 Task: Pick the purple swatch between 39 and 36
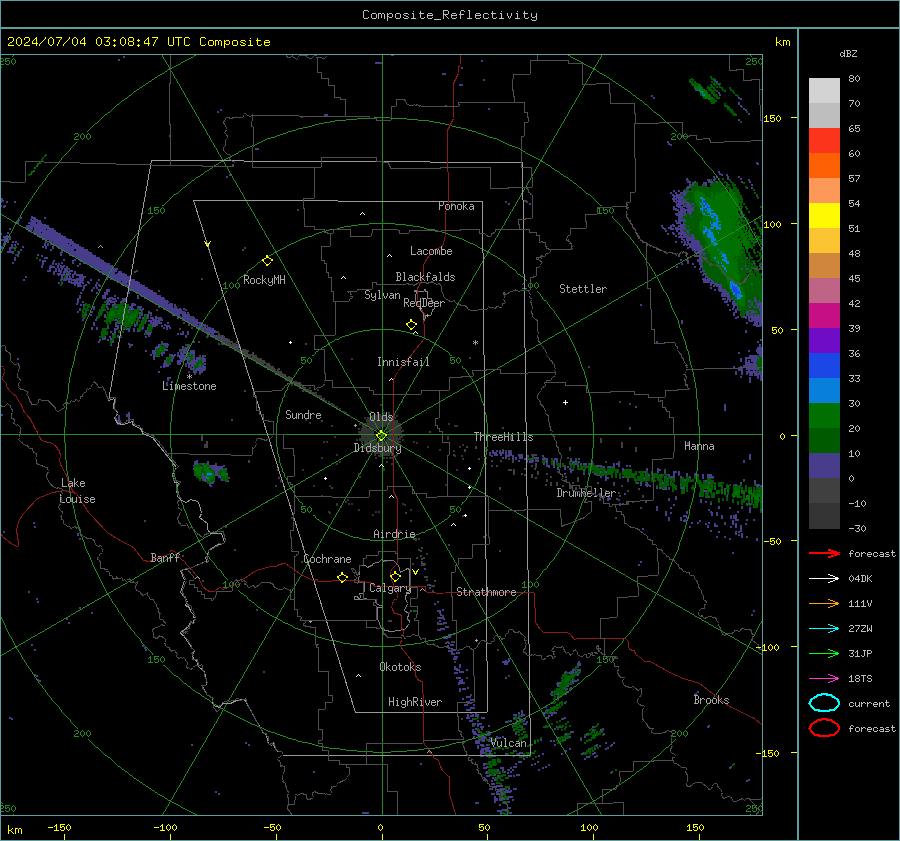pos(824,341)
